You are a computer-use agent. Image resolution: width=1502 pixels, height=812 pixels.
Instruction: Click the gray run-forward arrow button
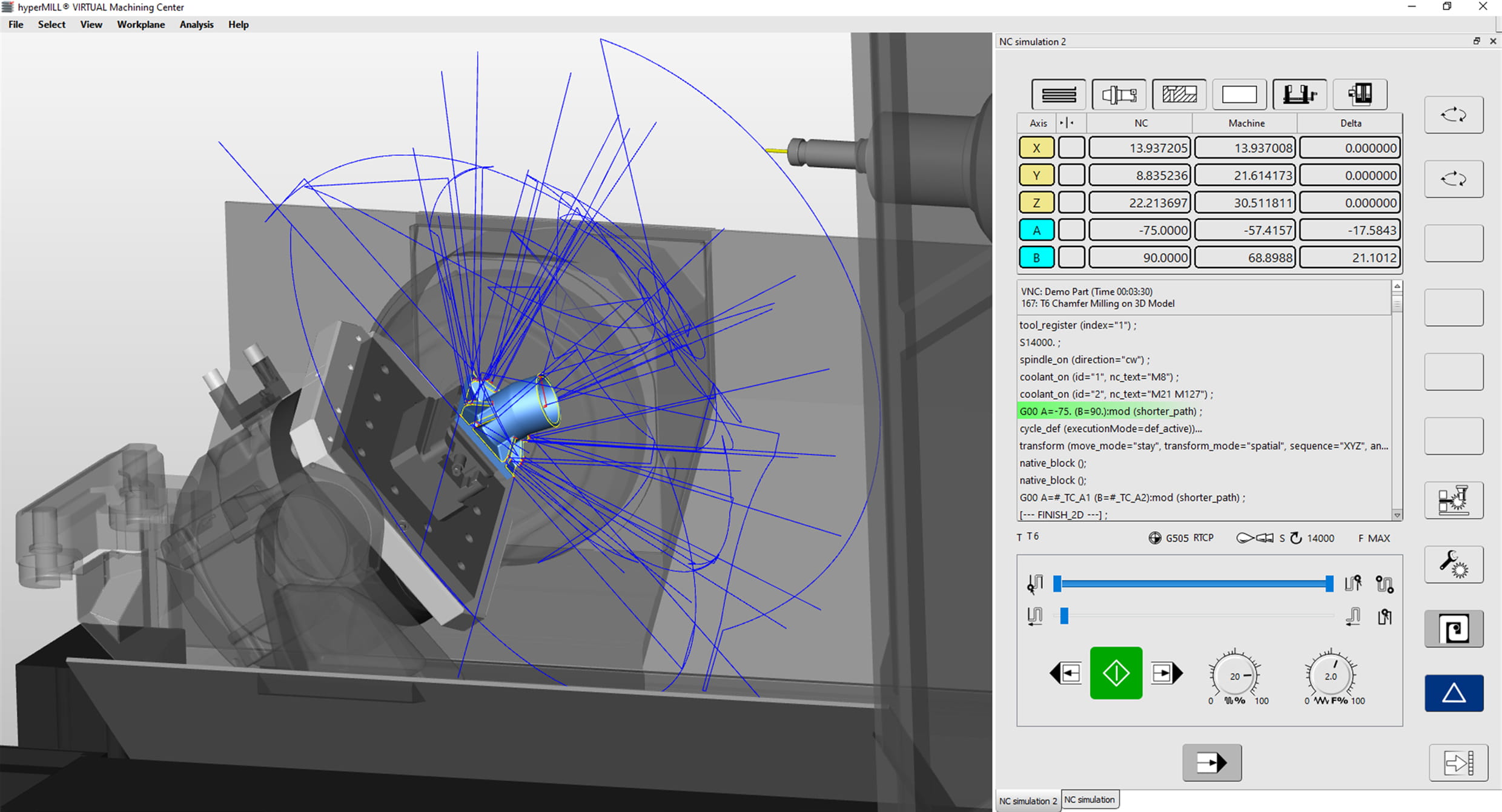(x=1212, y=762)
